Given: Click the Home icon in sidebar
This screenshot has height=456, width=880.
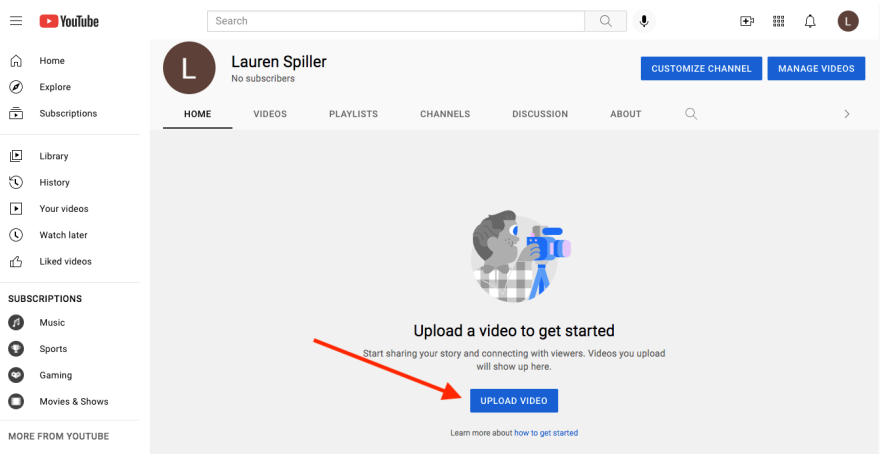Looking at the screenshot, I should coord(16,61).
